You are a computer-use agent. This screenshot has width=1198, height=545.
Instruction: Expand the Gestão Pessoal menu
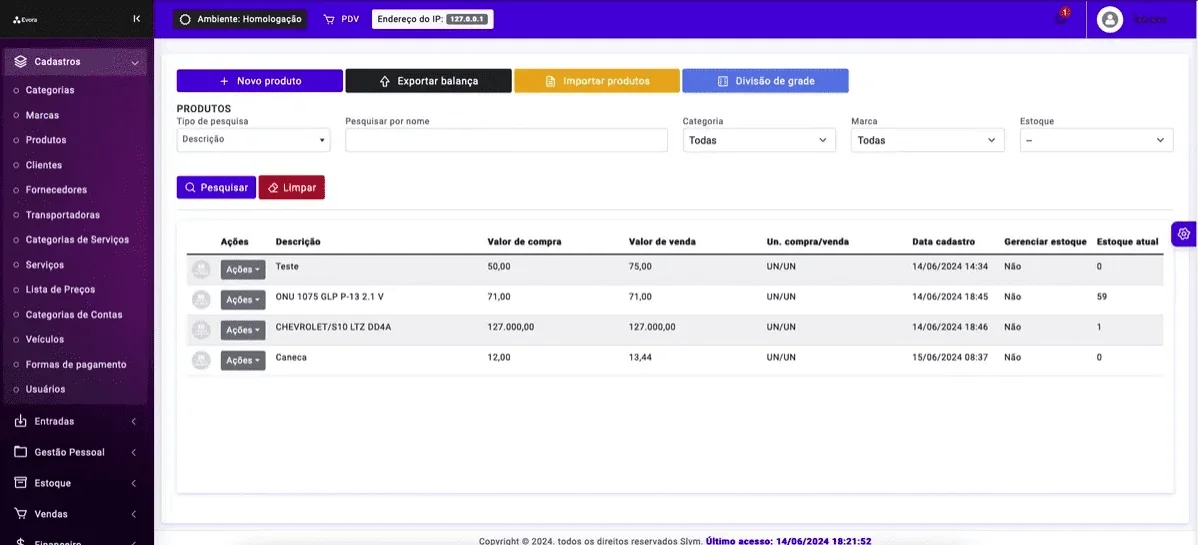[x=76, y=452]
